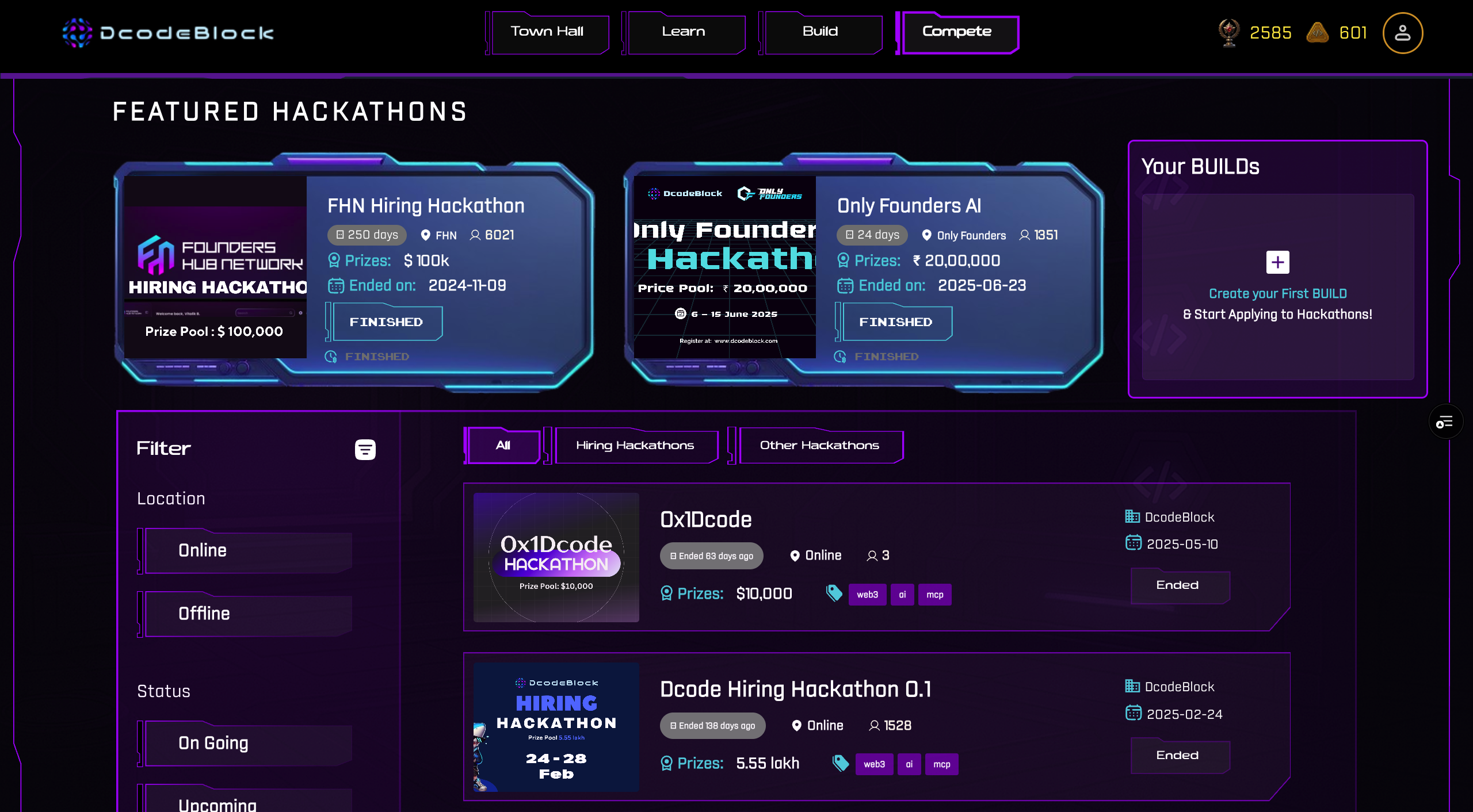Viewport: 1473px width, 812px height.
Task: Click the clock-coin icon under FHN FINISHED button
Action: coord(331,357)
